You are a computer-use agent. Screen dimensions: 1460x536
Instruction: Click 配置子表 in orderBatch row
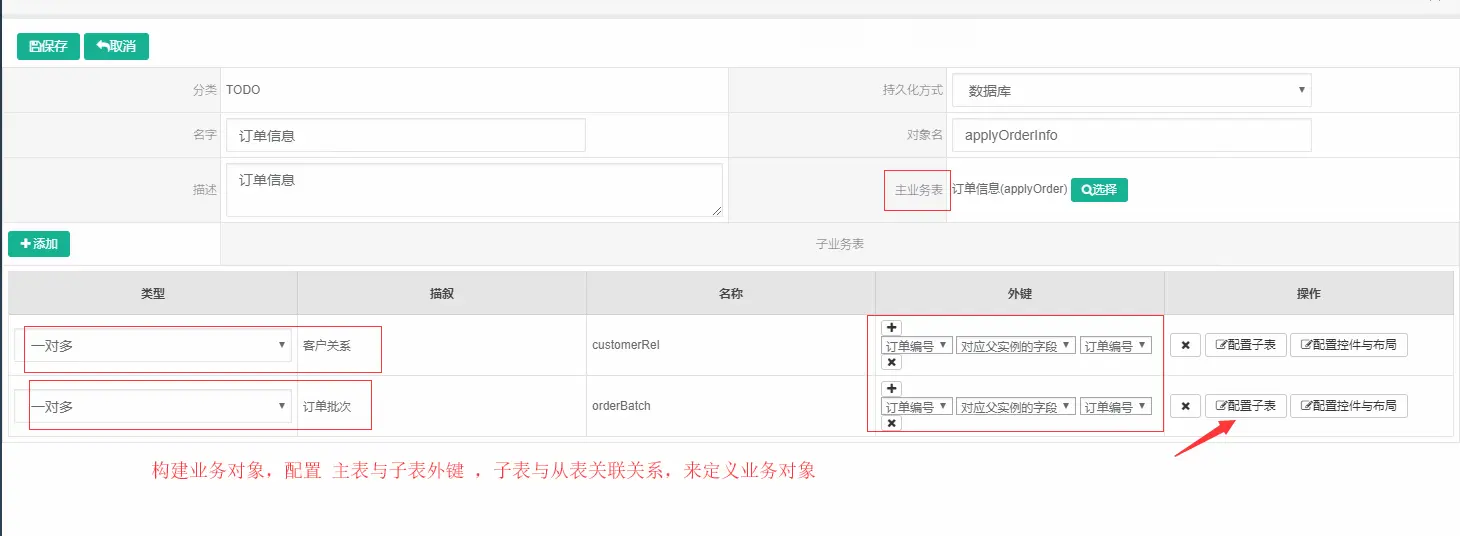[x=1245, y=406]
